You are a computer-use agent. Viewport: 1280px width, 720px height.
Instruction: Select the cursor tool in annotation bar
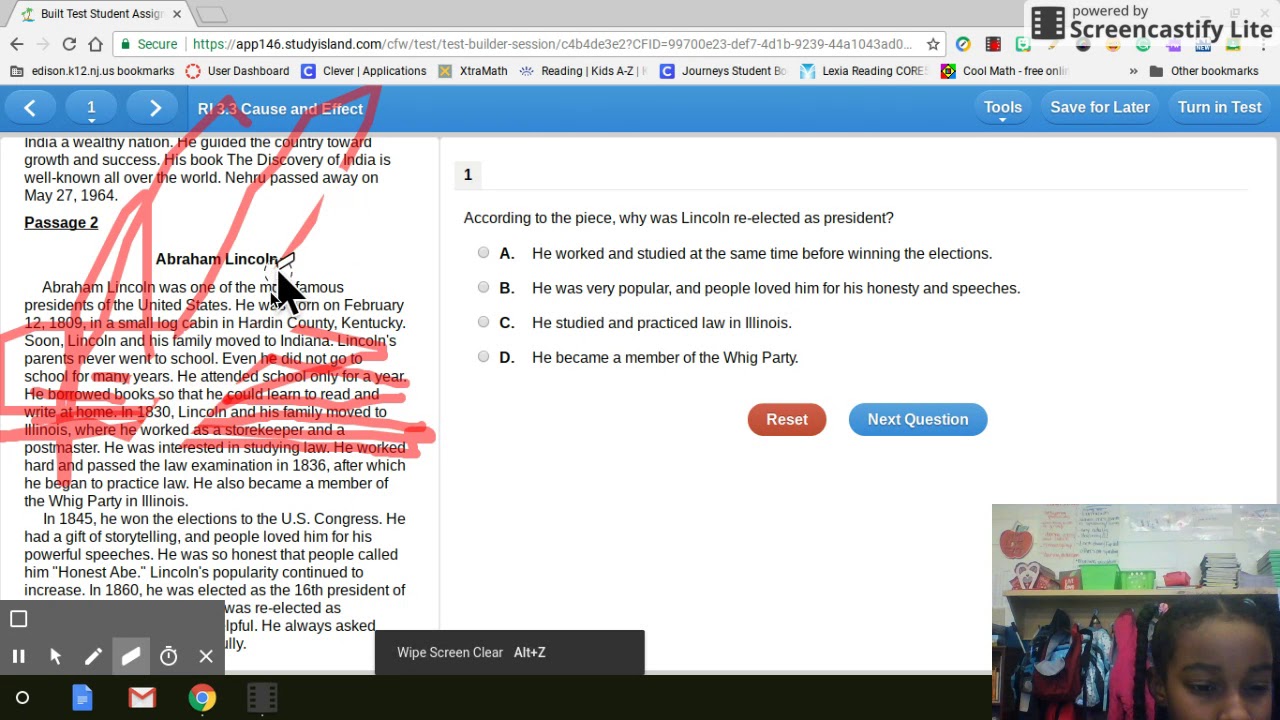tap(56, 656)
